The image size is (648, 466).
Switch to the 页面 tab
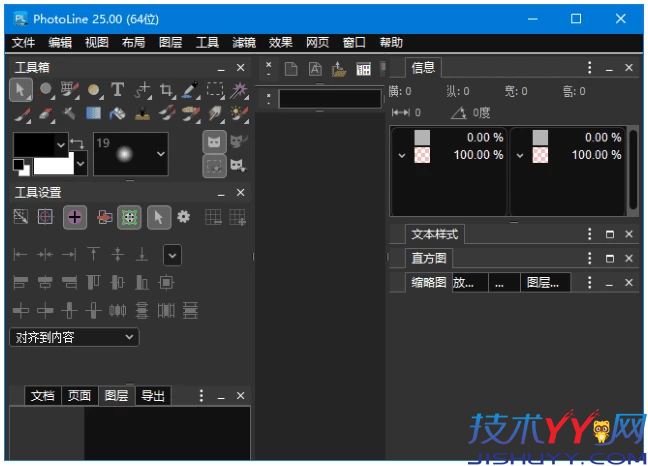tap(79, 396)
